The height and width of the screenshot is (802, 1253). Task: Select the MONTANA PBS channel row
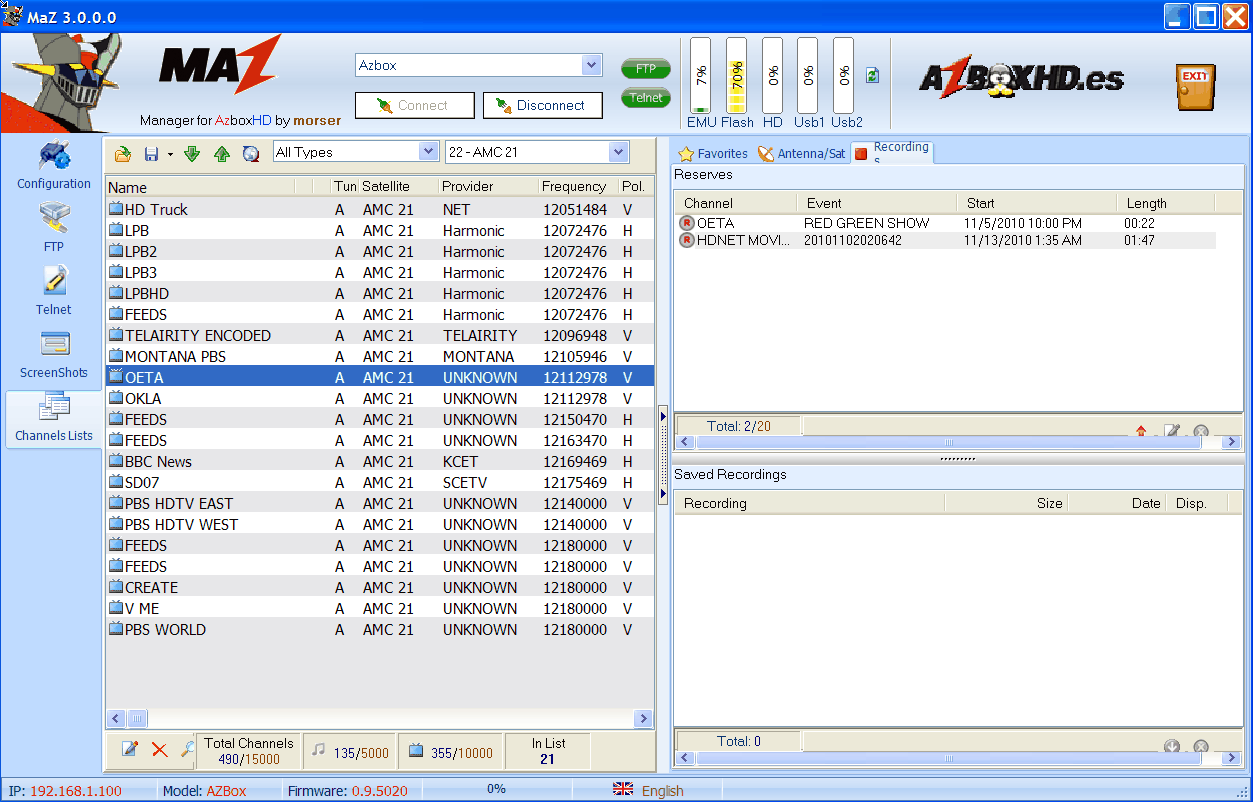pos(380,356)
